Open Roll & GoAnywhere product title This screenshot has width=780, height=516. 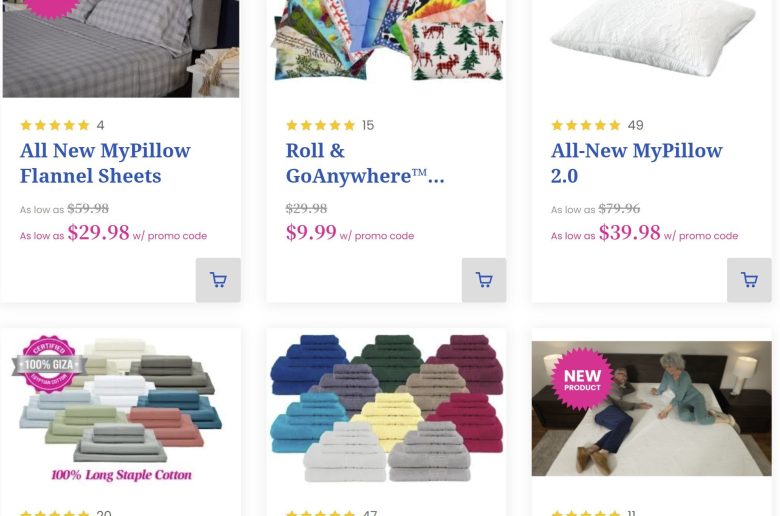click(365, 163)
